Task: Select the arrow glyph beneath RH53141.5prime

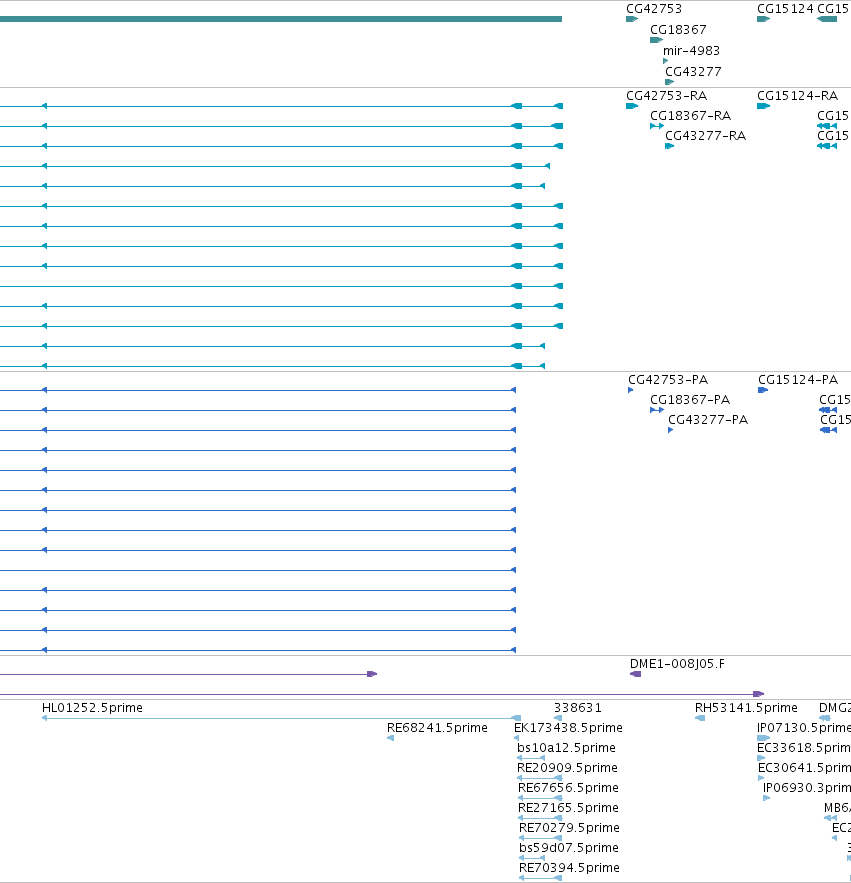Action: pyautogui.click(x=700, y=718)
